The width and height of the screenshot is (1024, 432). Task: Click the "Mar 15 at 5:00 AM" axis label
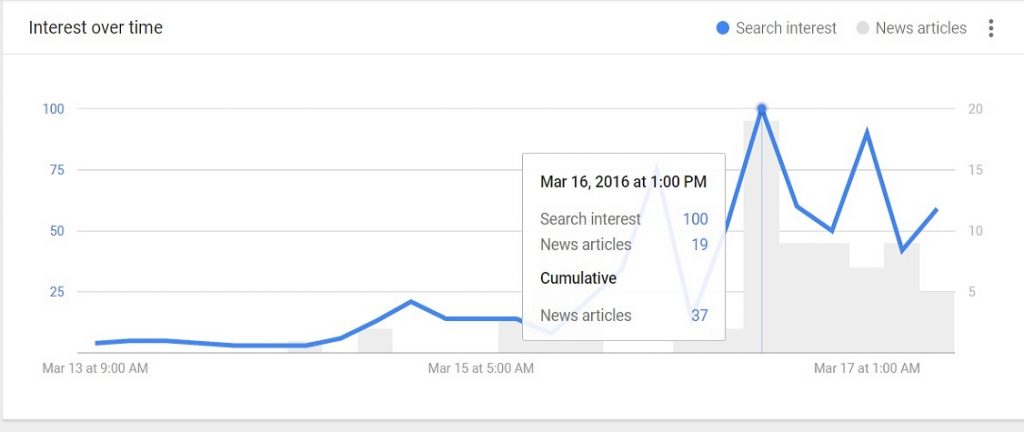tap(481, 369)
